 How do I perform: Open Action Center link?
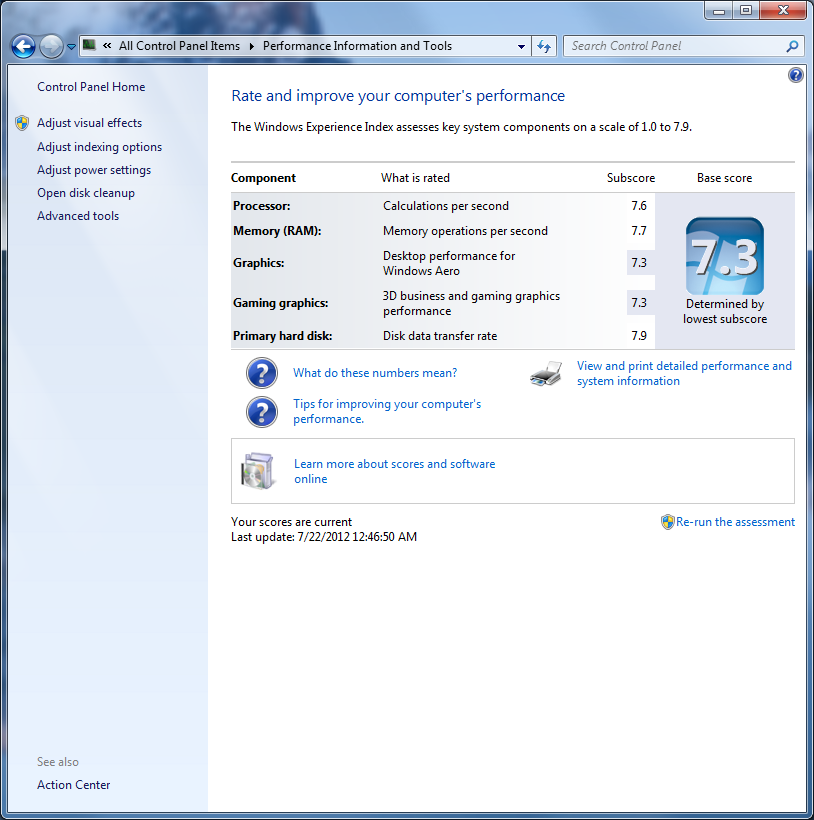(x=74, y=785)
